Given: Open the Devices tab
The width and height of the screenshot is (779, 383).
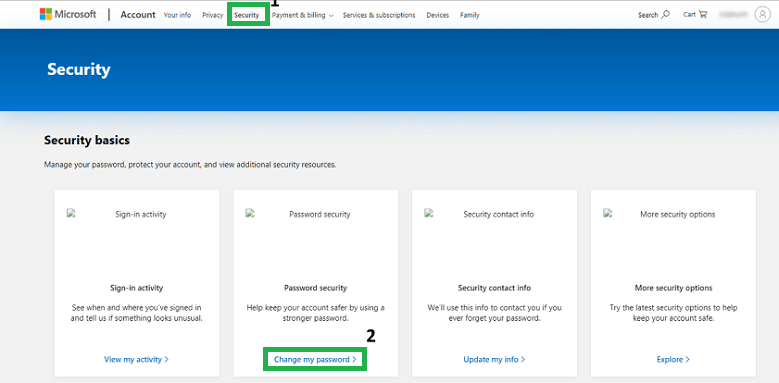Looking at the screenshot, I should click(x=437, y=15).
